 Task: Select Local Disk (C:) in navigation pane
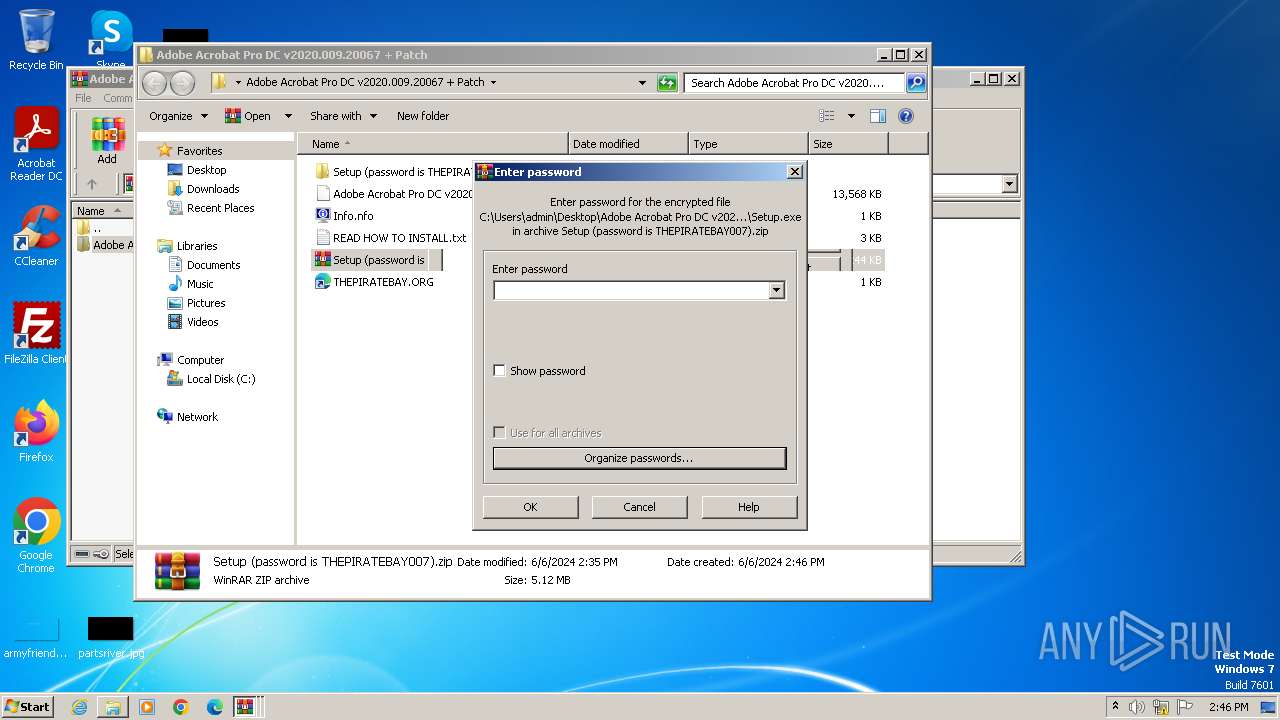(x=220, y=379)
